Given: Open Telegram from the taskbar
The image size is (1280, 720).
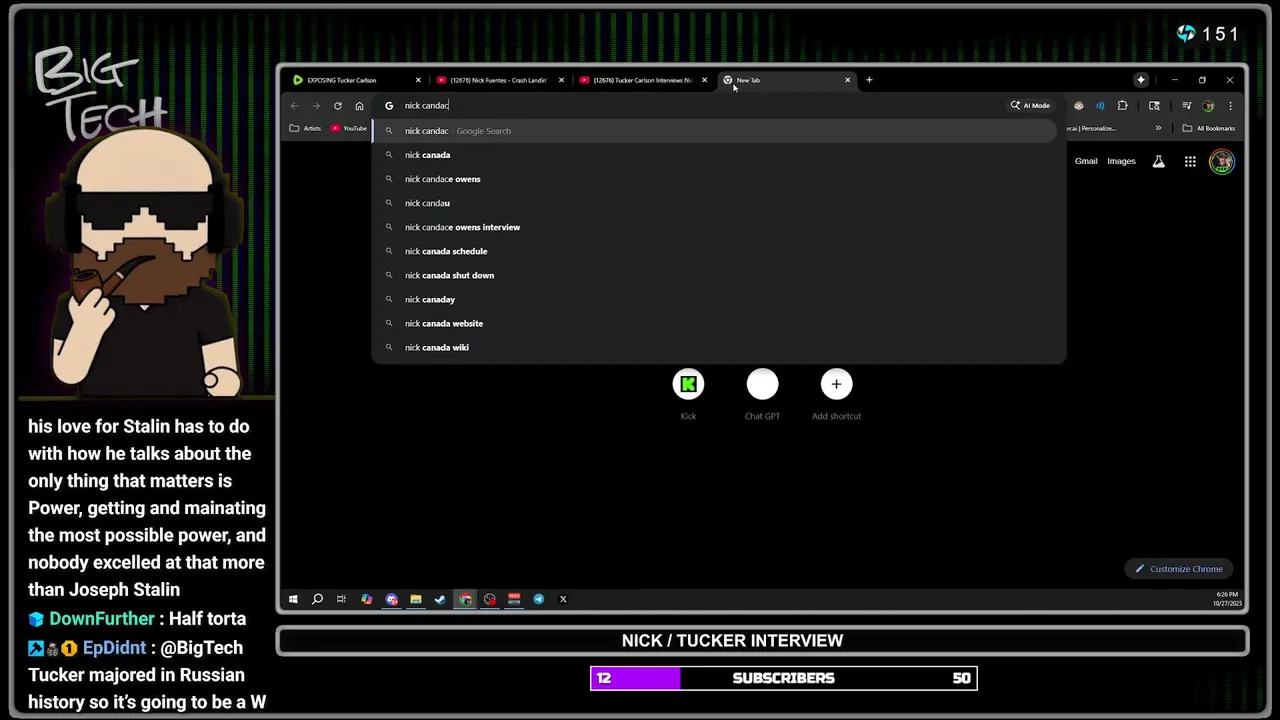Looking at the screenshot, I should point(538,599).
